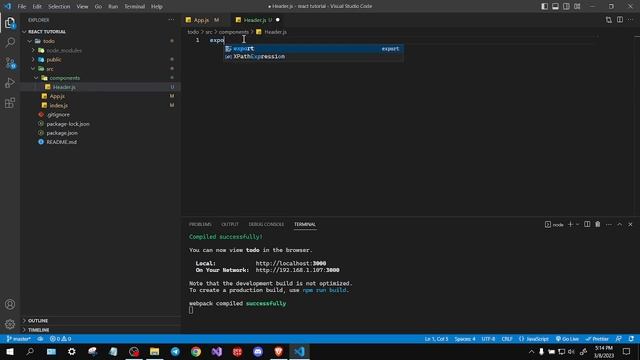Open the Accounts menu icon
The height and width of the screenshot is (360, 640).
[x=10, y=304]
